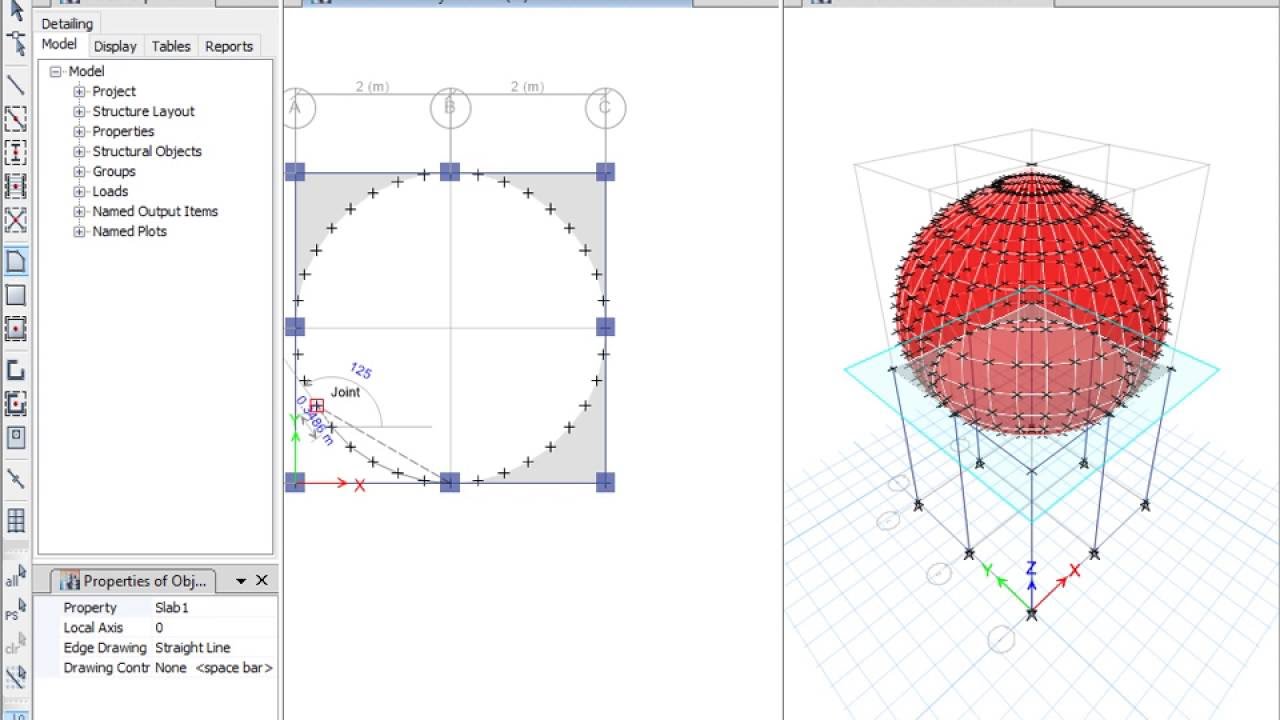Expand the Properties tree node
The image size is (1280, 720).
click(79, 131)
